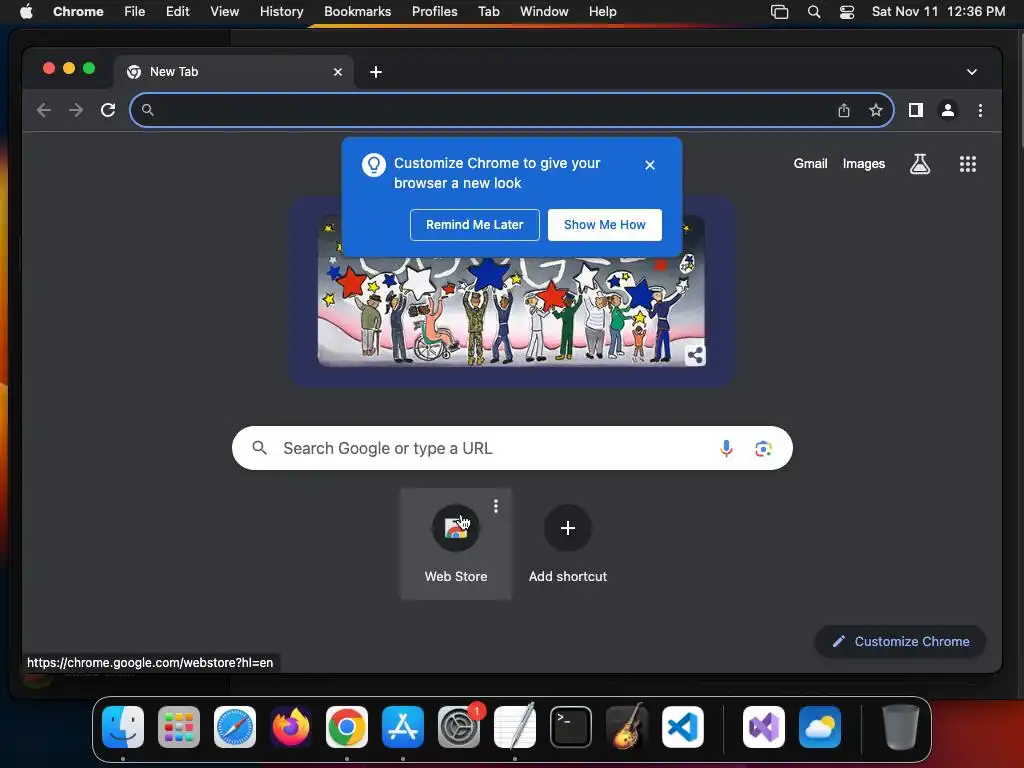Open App Store from the Dock

point(403,727)
